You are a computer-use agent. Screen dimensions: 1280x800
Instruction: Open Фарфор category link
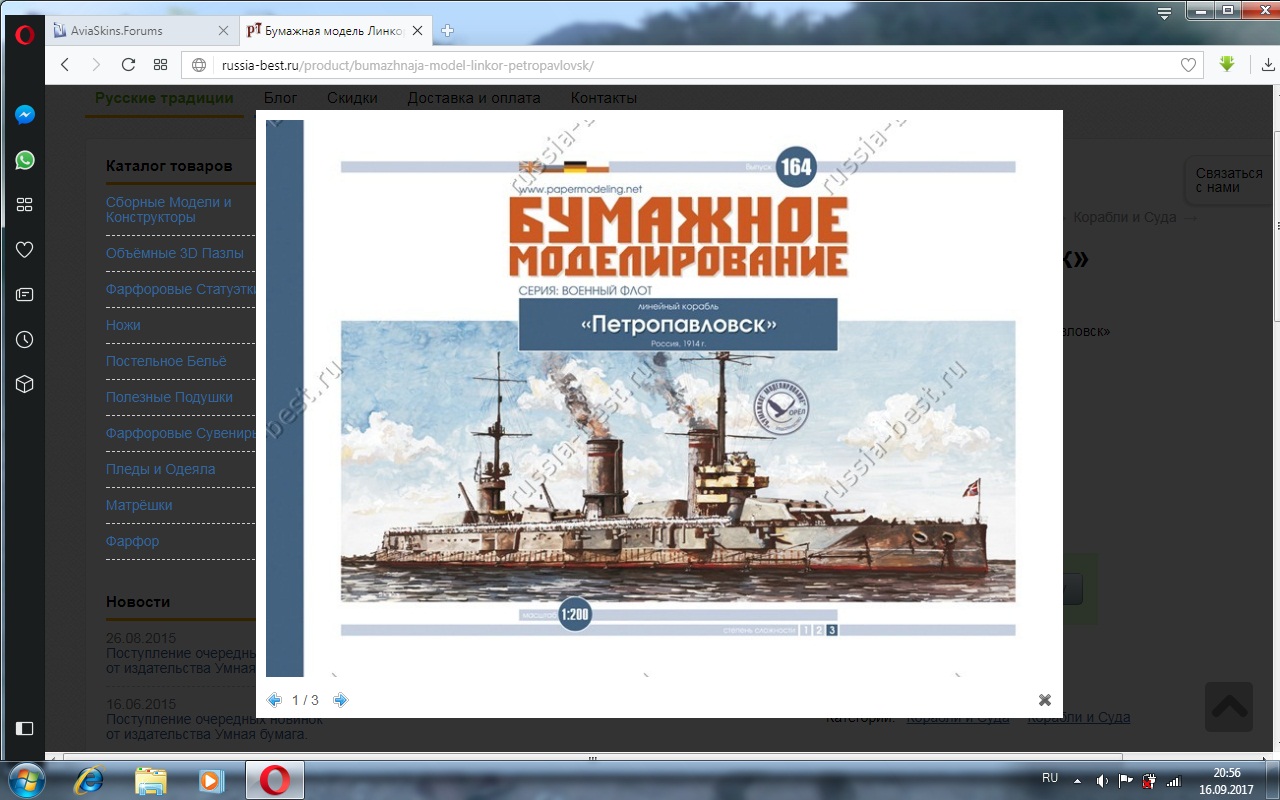click(132, 541)
